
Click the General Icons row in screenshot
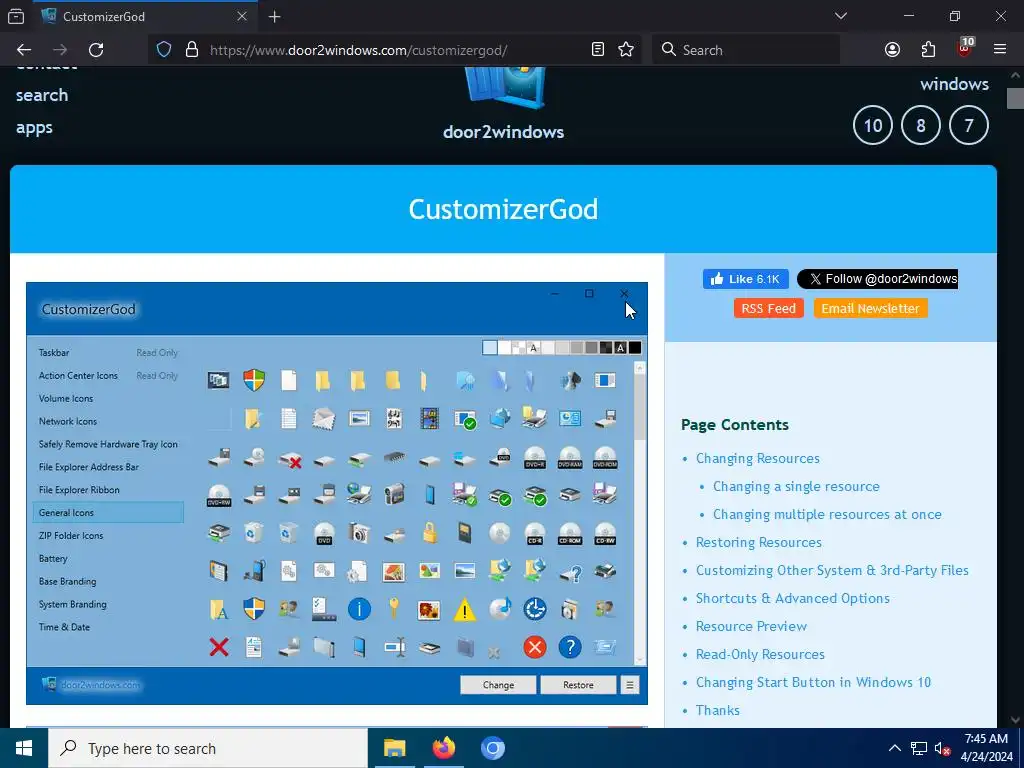[x=108, y=513]
